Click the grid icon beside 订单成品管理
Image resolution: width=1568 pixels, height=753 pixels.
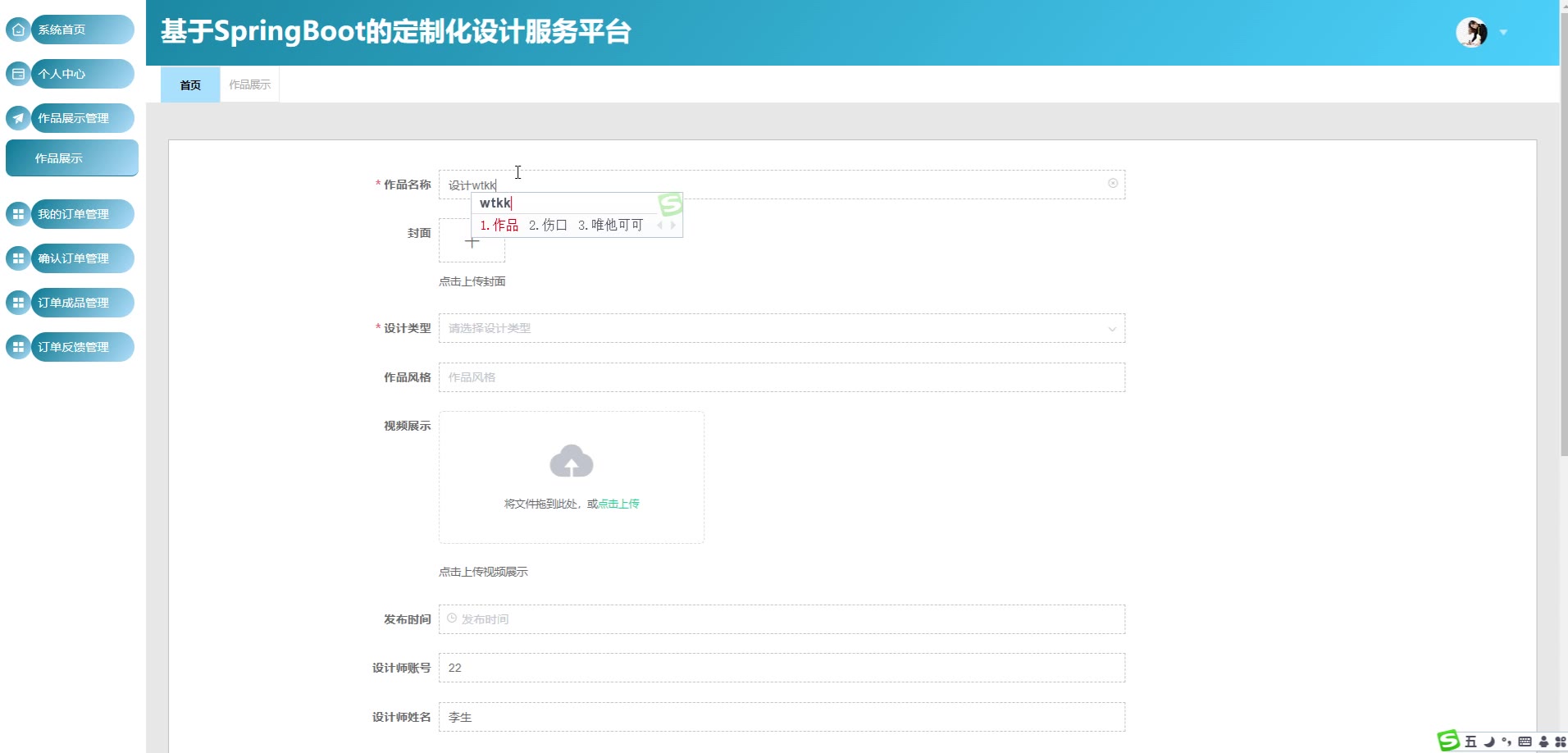18,303
